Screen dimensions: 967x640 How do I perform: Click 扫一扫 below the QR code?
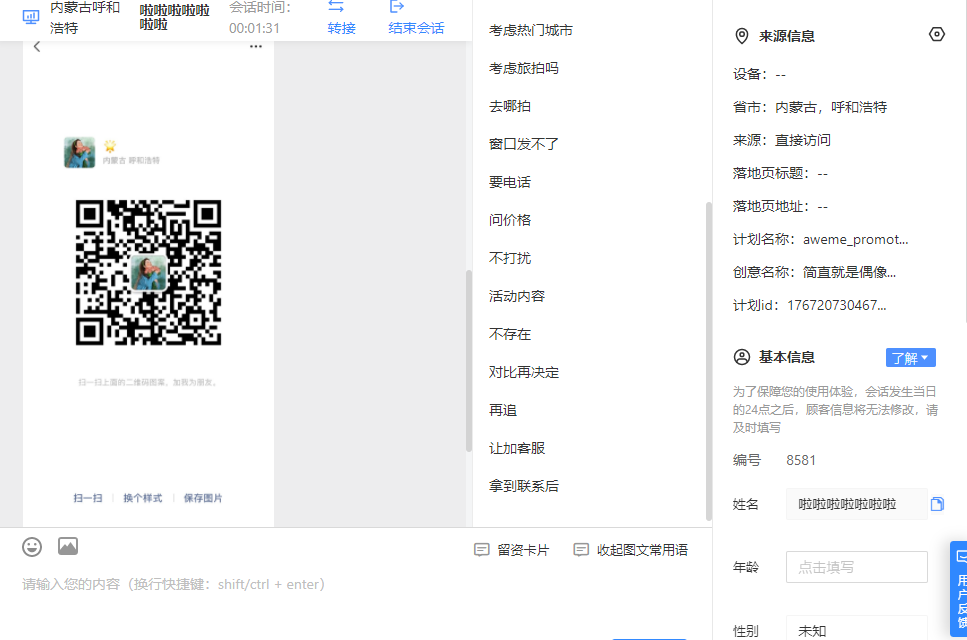88,498
